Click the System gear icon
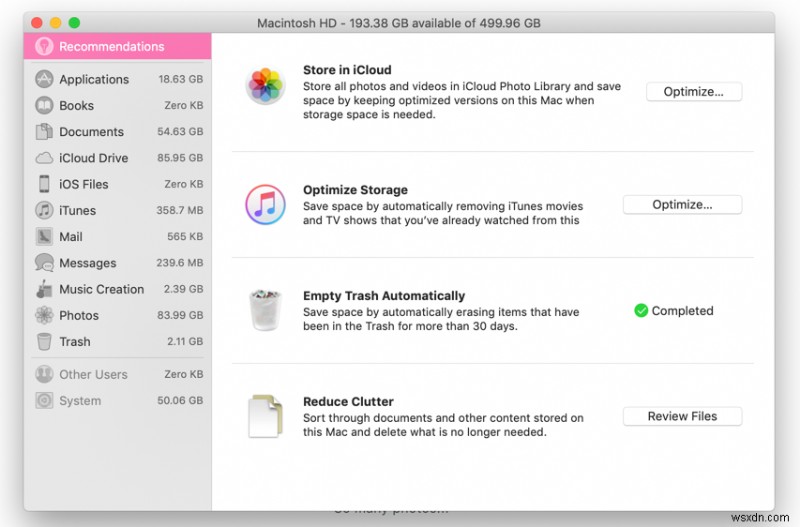This screenshot has height=527, width=800. pyautogui.click(x=44, y=400)
